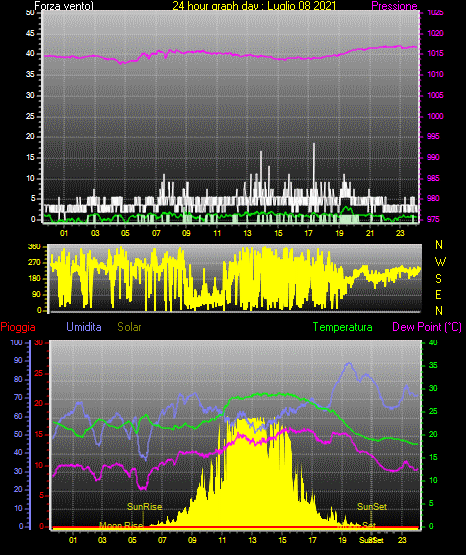Click the wind direction axis value "360"
This screenshot has height=555, width=466.
pyautogui.click(x=34, y=246)
